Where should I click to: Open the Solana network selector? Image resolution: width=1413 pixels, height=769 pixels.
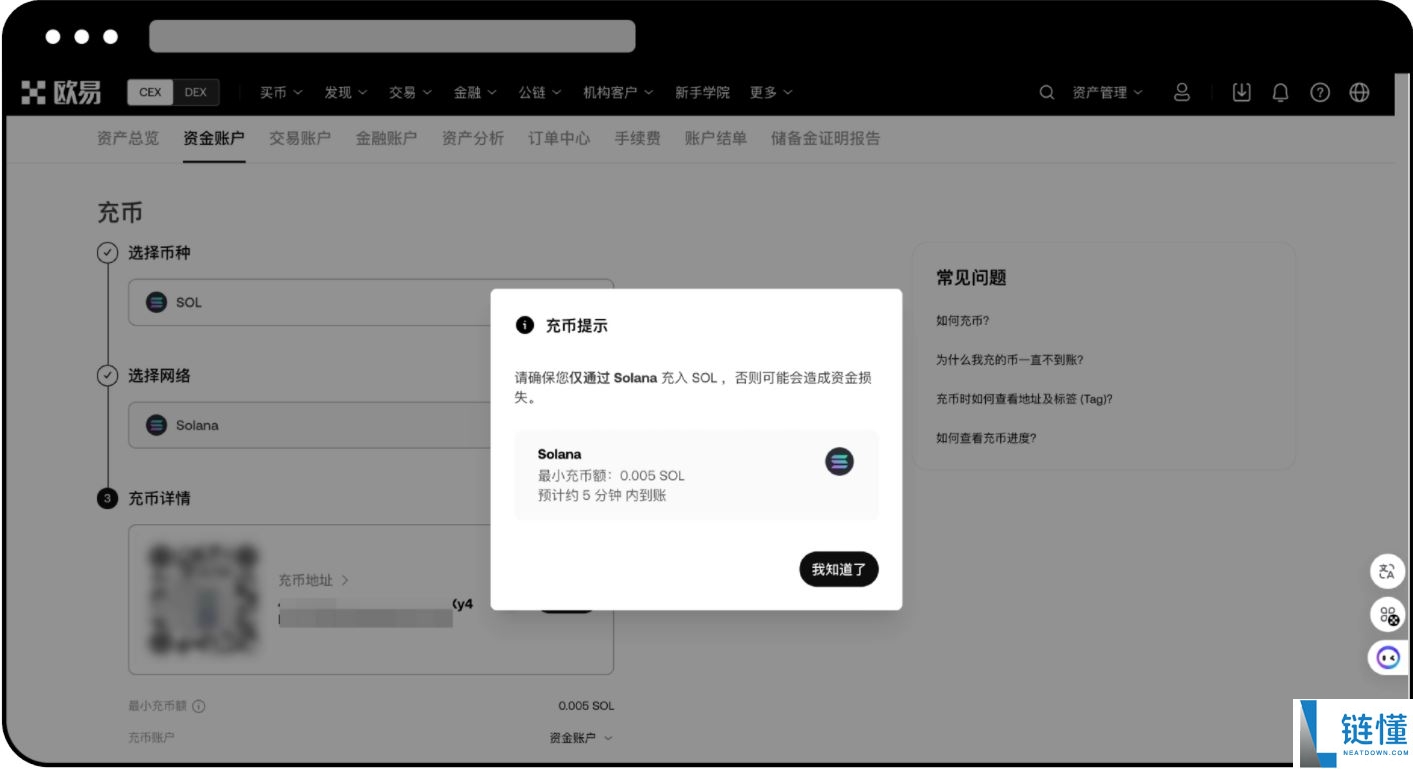click(371, 425)
